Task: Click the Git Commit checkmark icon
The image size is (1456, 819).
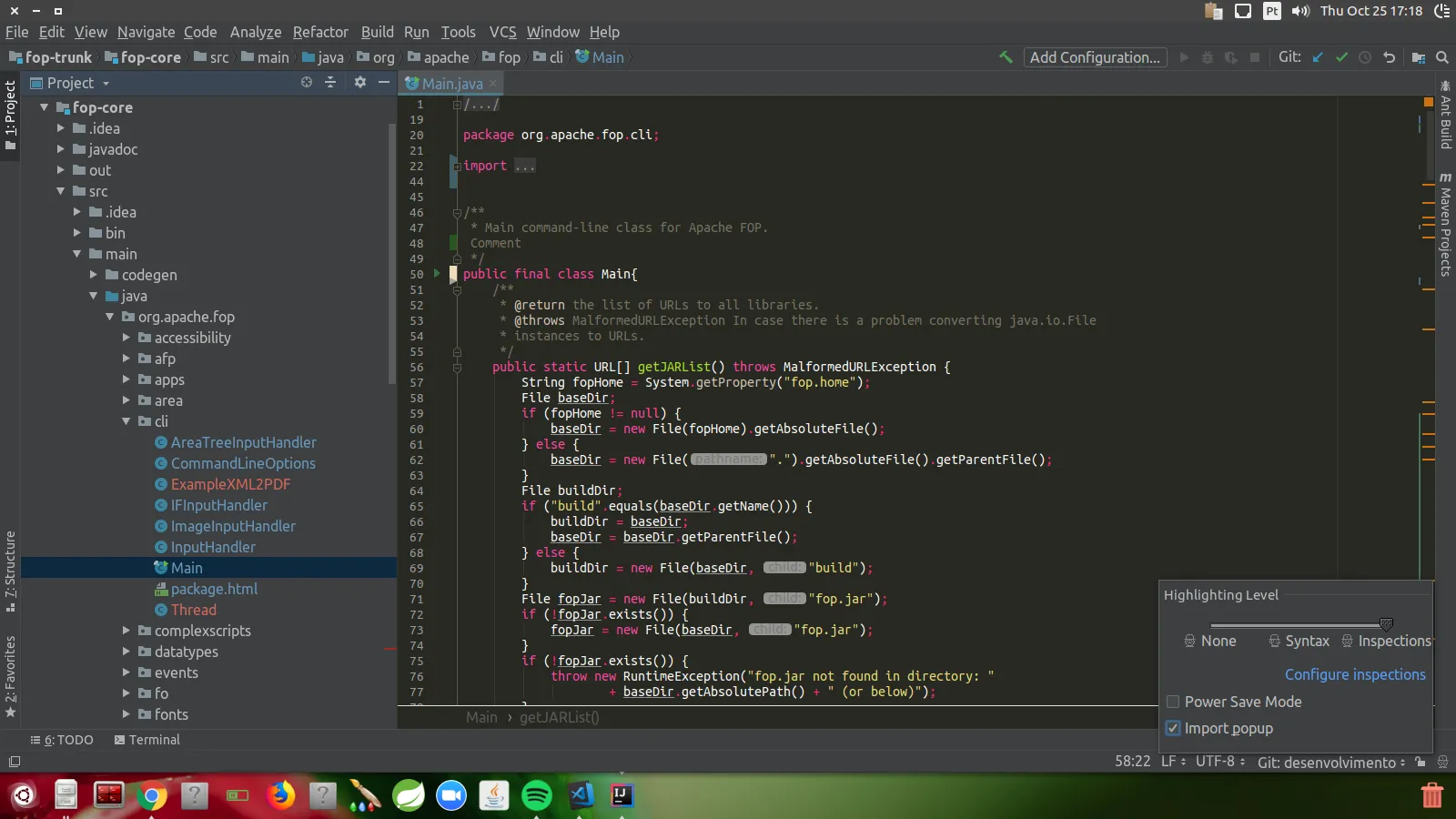Action: pos(1341,57)
